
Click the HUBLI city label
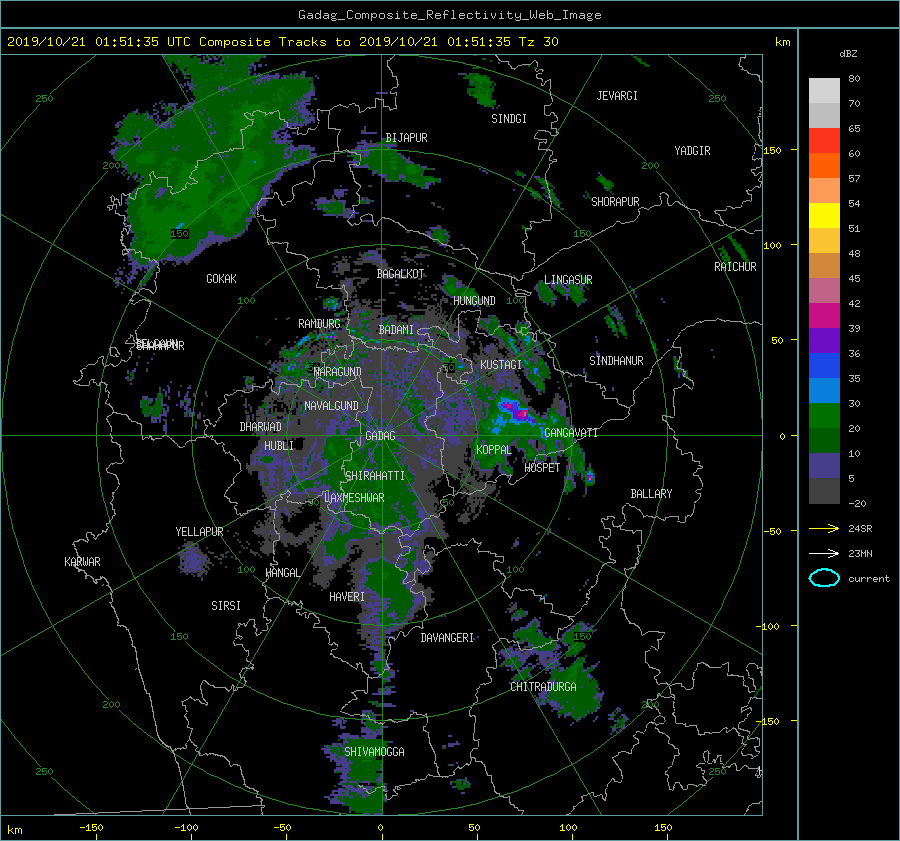[279, 445]
